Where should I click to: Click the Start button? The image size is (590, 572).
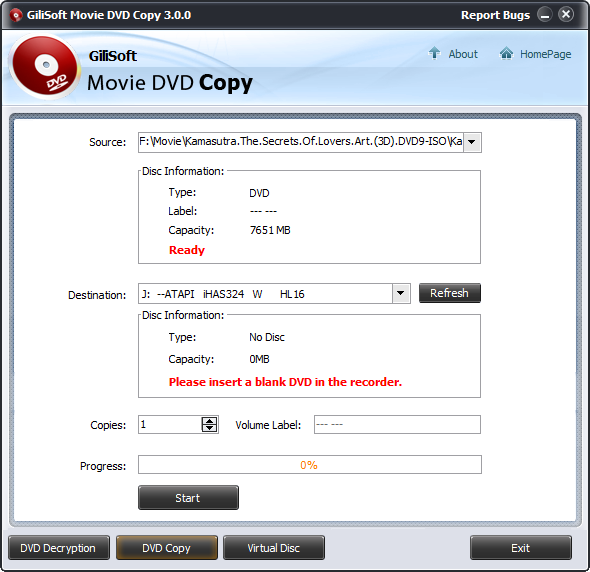188,498
